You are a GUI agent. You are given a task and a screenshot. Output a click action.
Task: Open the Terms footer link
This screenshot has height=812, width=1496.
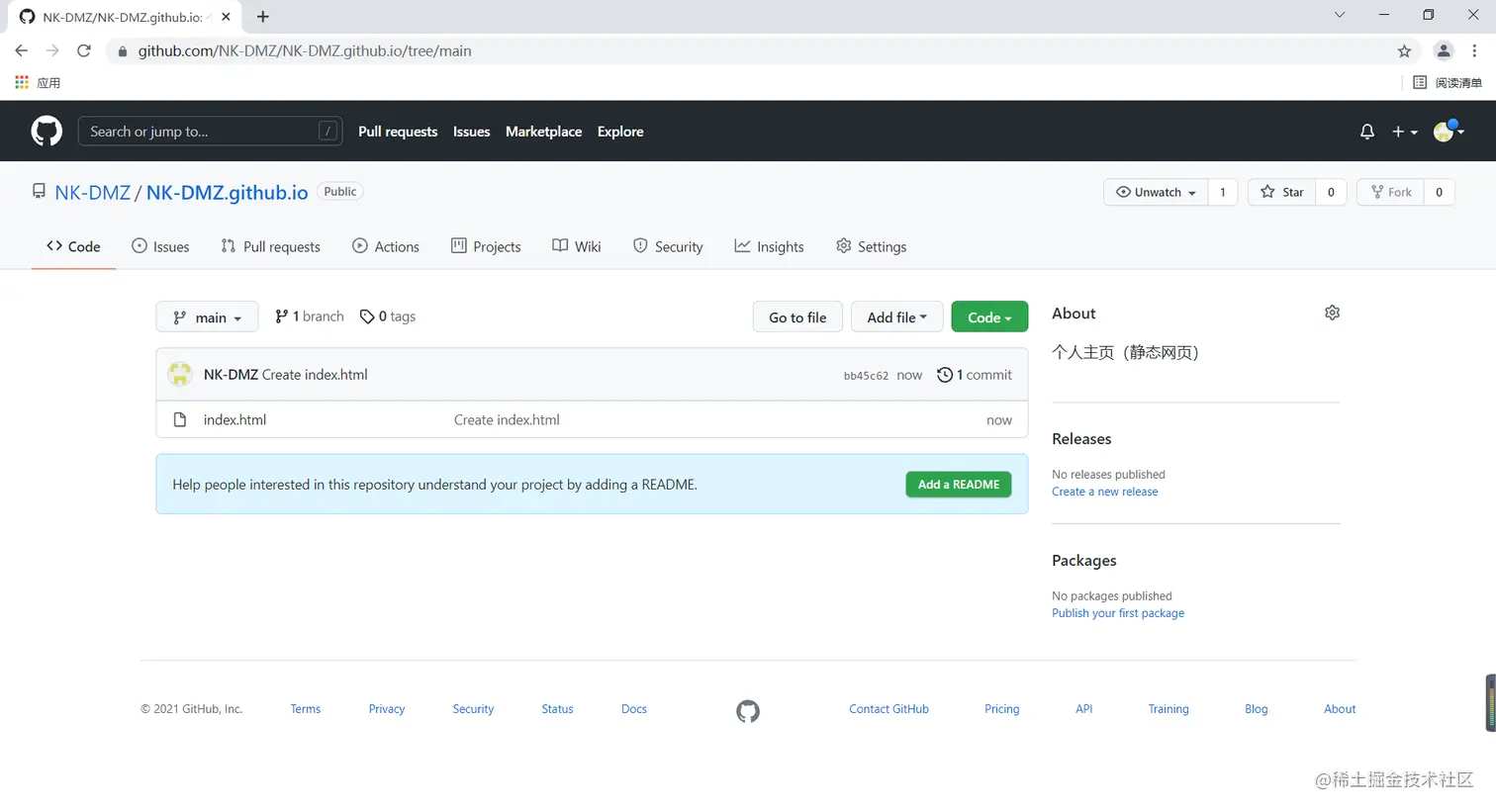coord(306,709)
